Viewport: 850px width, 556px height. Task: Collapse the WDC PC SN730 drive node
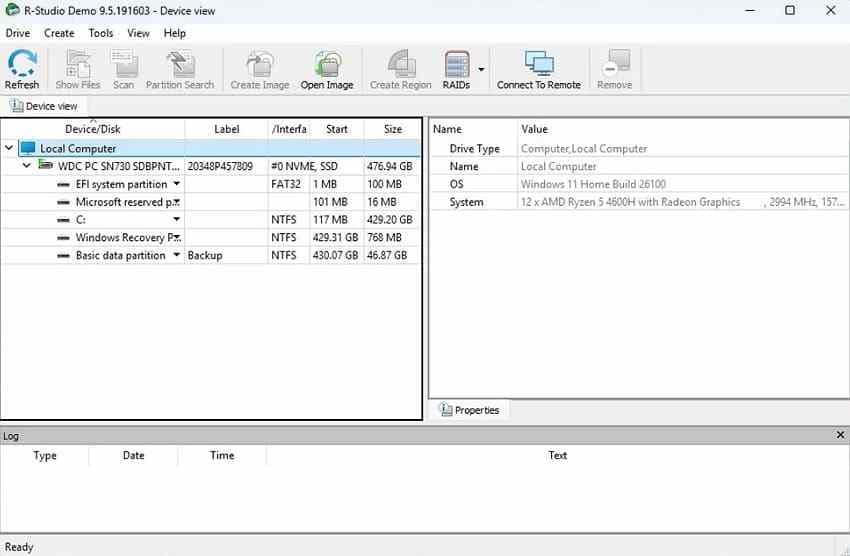26,165
